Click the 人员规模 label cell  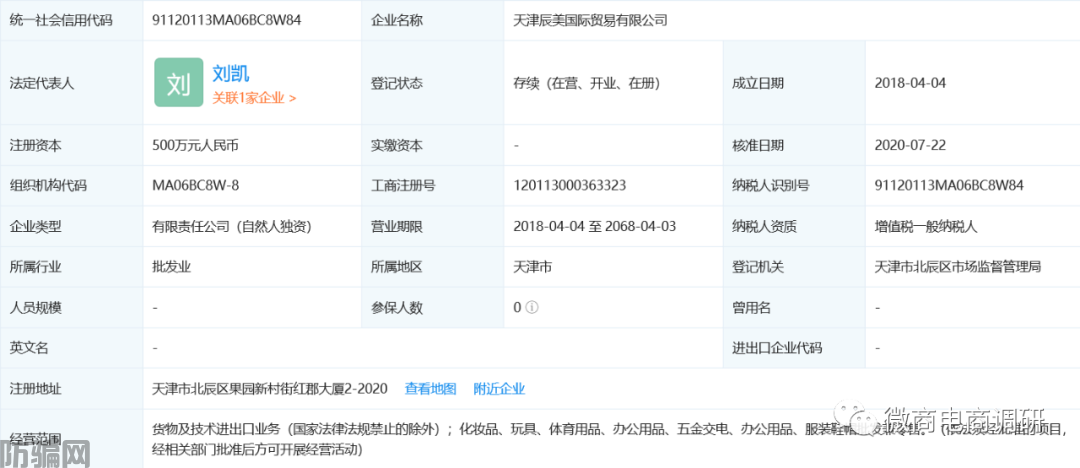click(x=71, y=307)
